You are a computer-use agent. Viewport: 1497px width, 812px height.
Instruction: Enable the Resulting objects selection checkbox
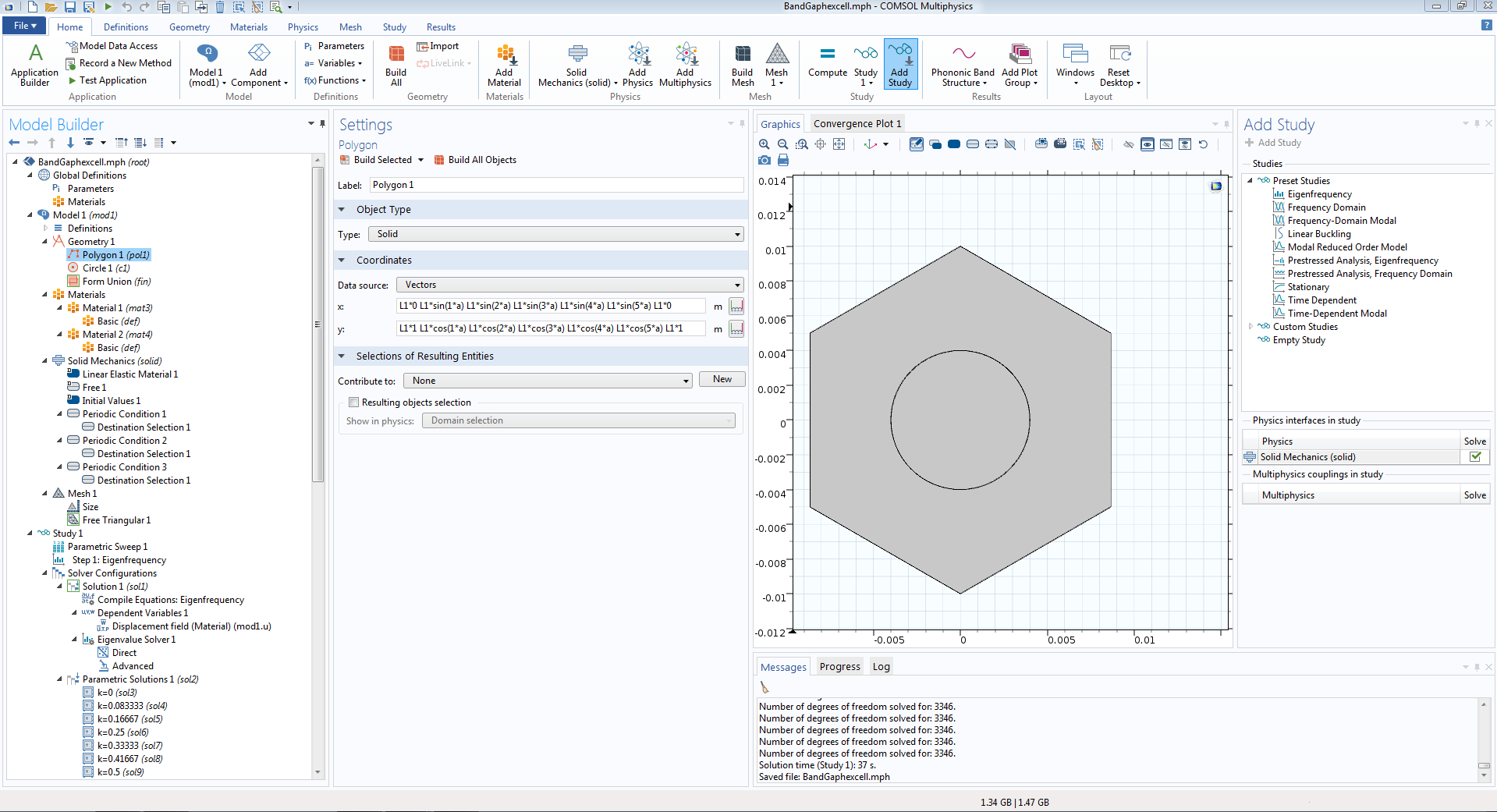[x=354, y=402]
